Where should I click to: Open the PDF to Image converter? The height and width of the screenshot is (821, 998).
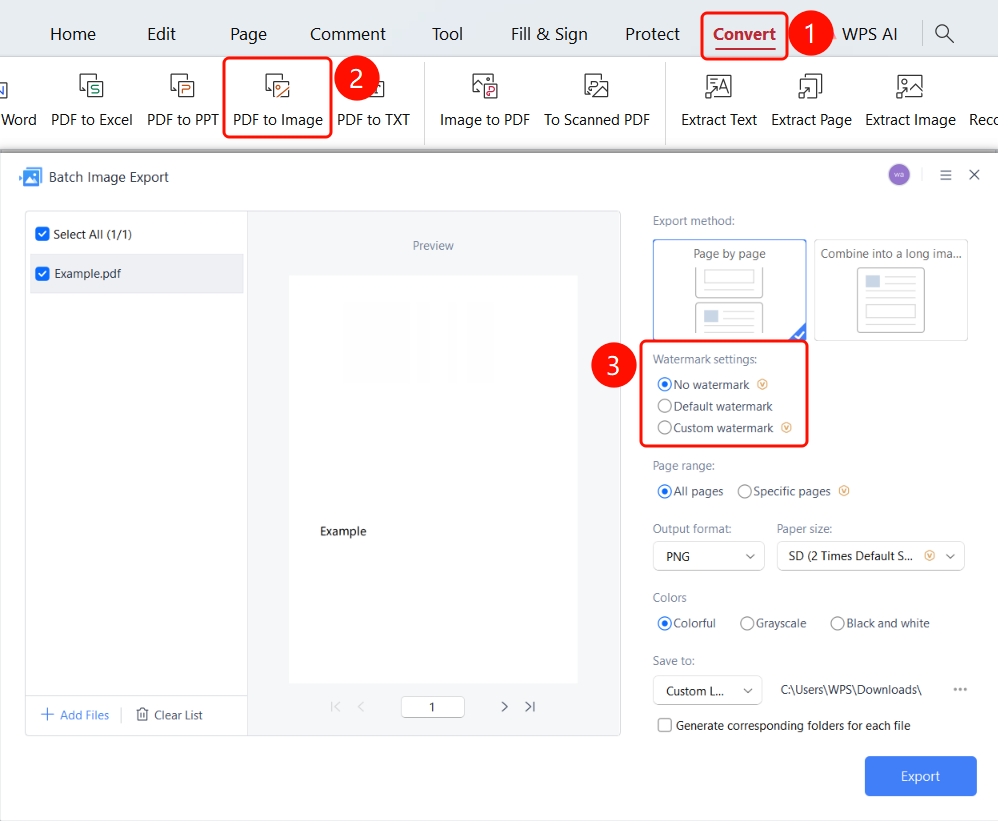pos(278,99)
